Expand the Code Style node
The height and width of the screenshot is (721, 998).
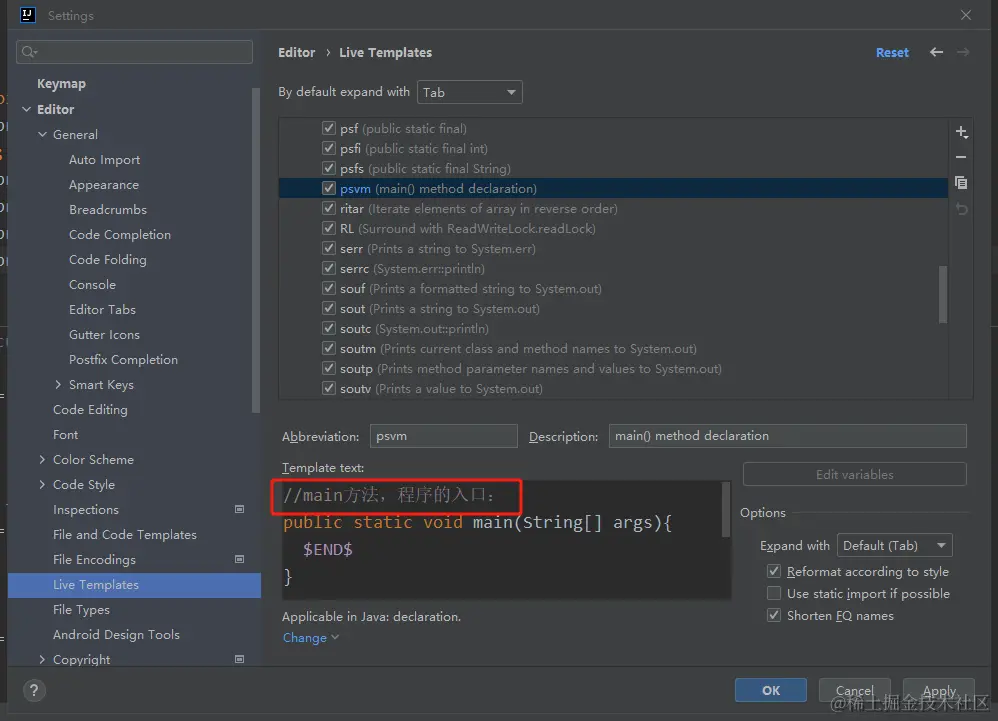43,484
